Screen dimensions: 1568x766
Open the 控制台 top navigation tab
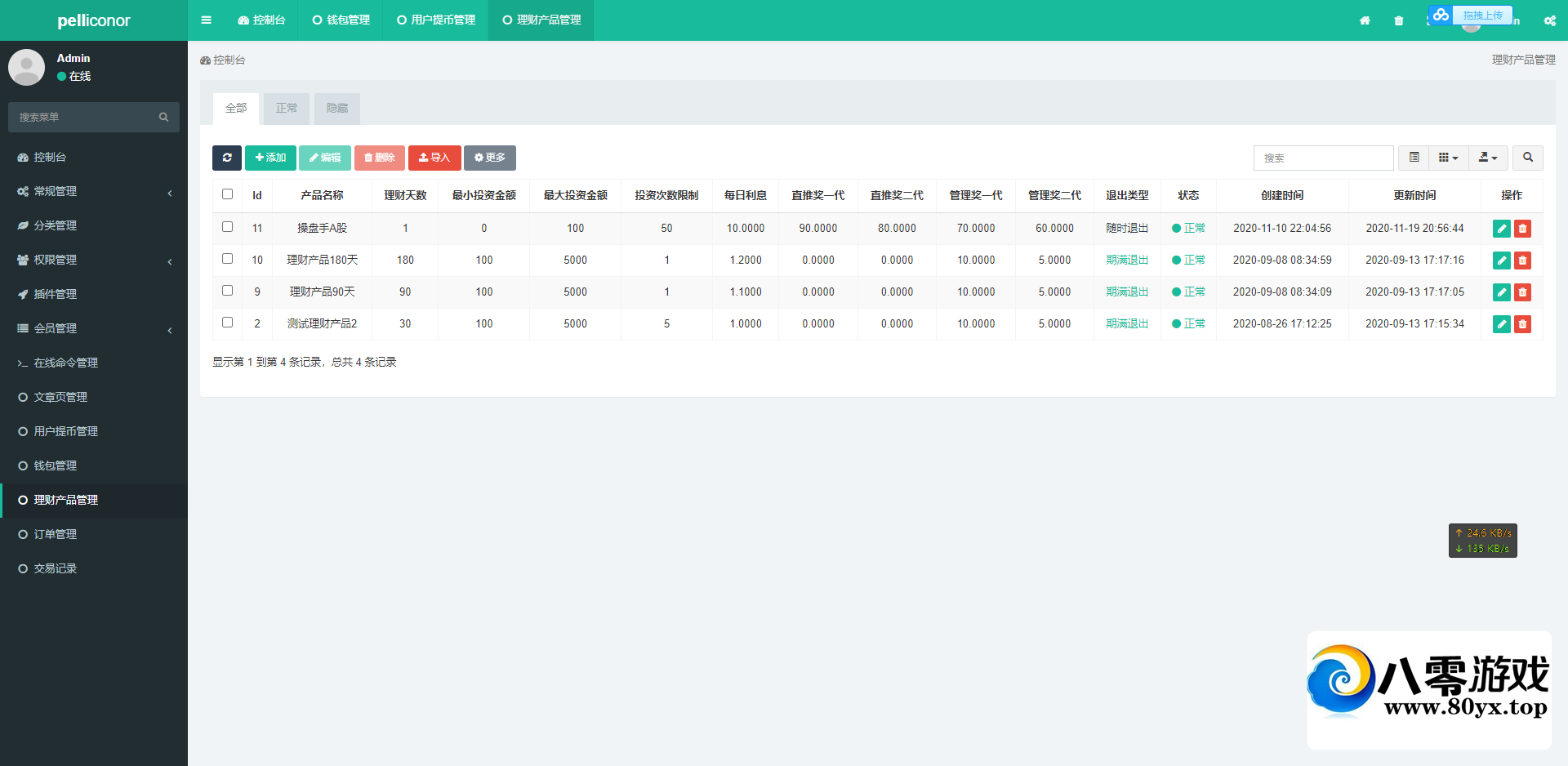pyautogui.click(x=261, y=20)
